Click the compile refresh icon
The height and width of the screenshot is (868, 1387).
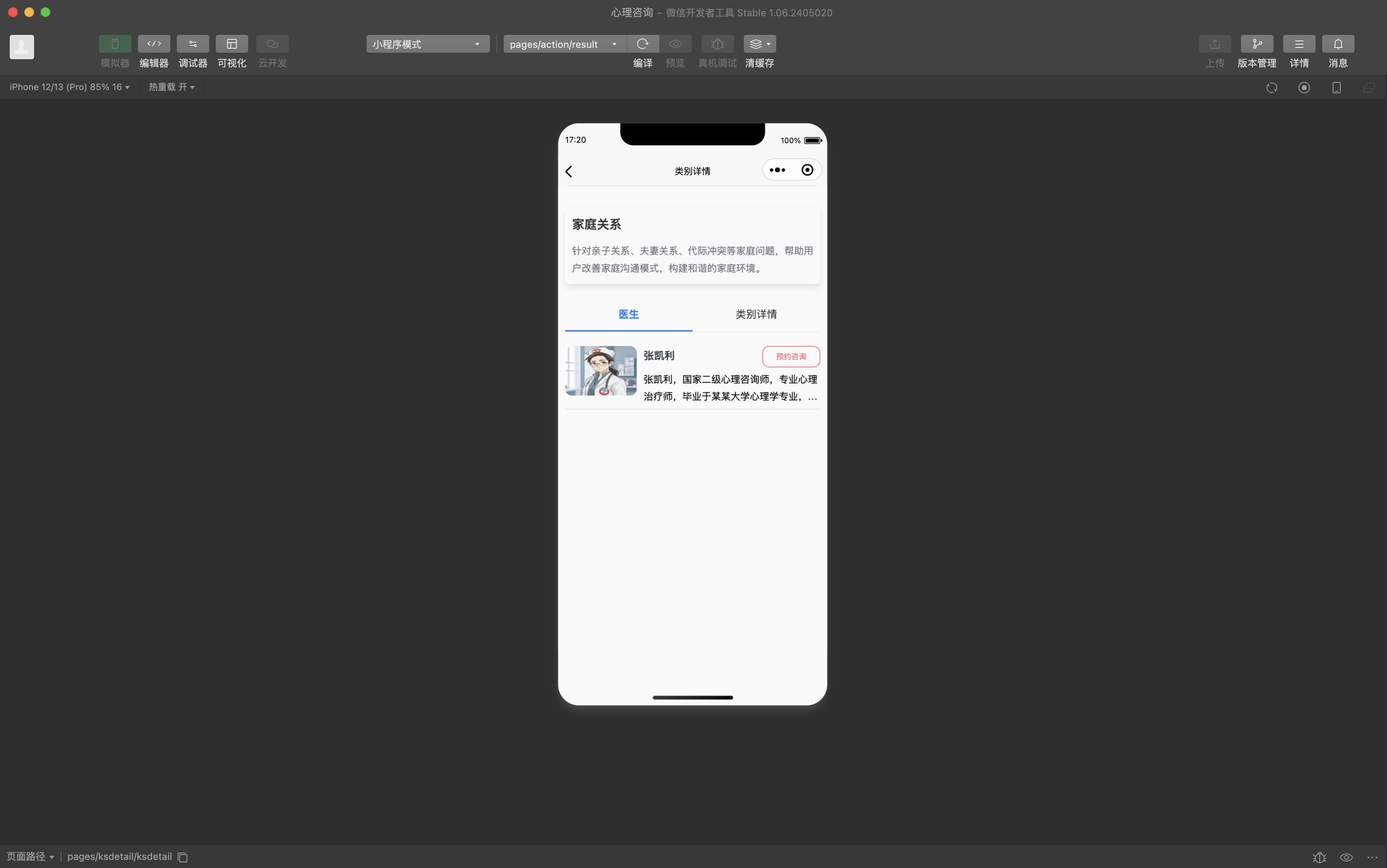click(x=642, y=44)
